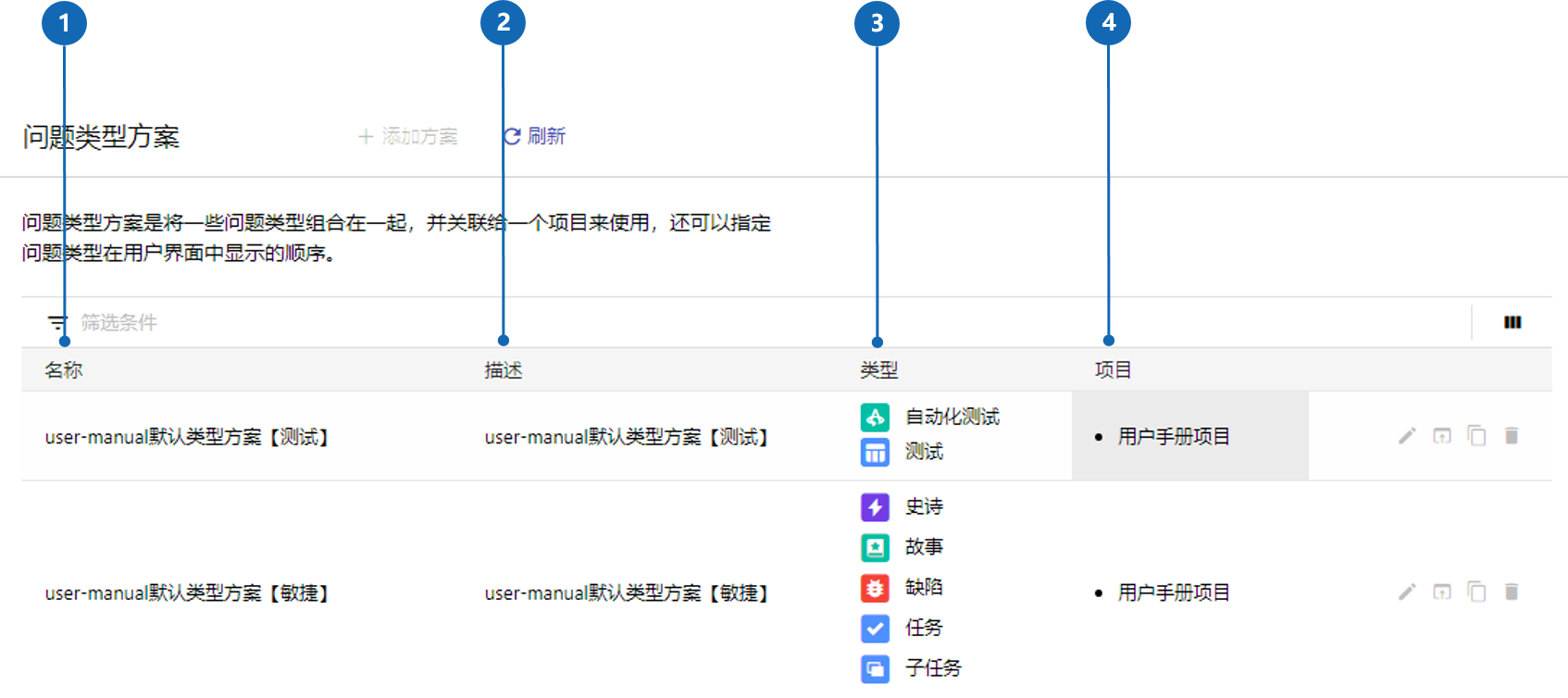Click the 项目 column header
This screenshot has width=1568, height=698.
coord(1113,370)
